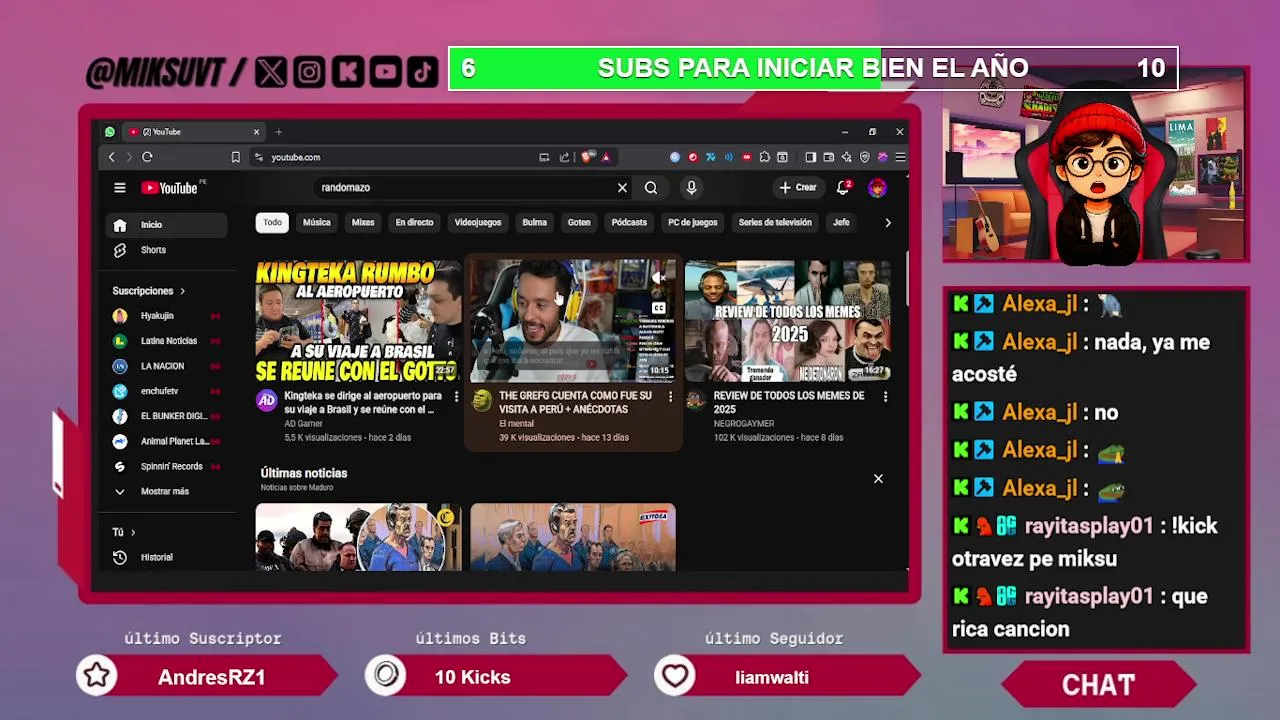Dismiss the Últimas noticias section
Image resolution: width=1280 pixels, height=720 pixels.
coord(878,479)
